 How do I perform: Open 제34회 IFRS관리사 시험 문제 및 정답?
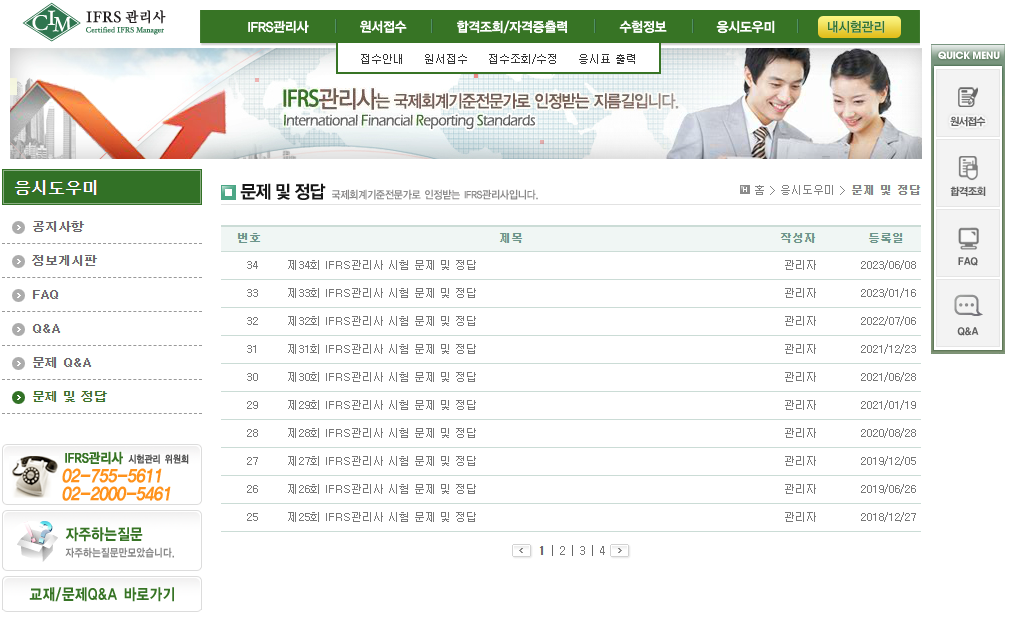click(382, 265)
